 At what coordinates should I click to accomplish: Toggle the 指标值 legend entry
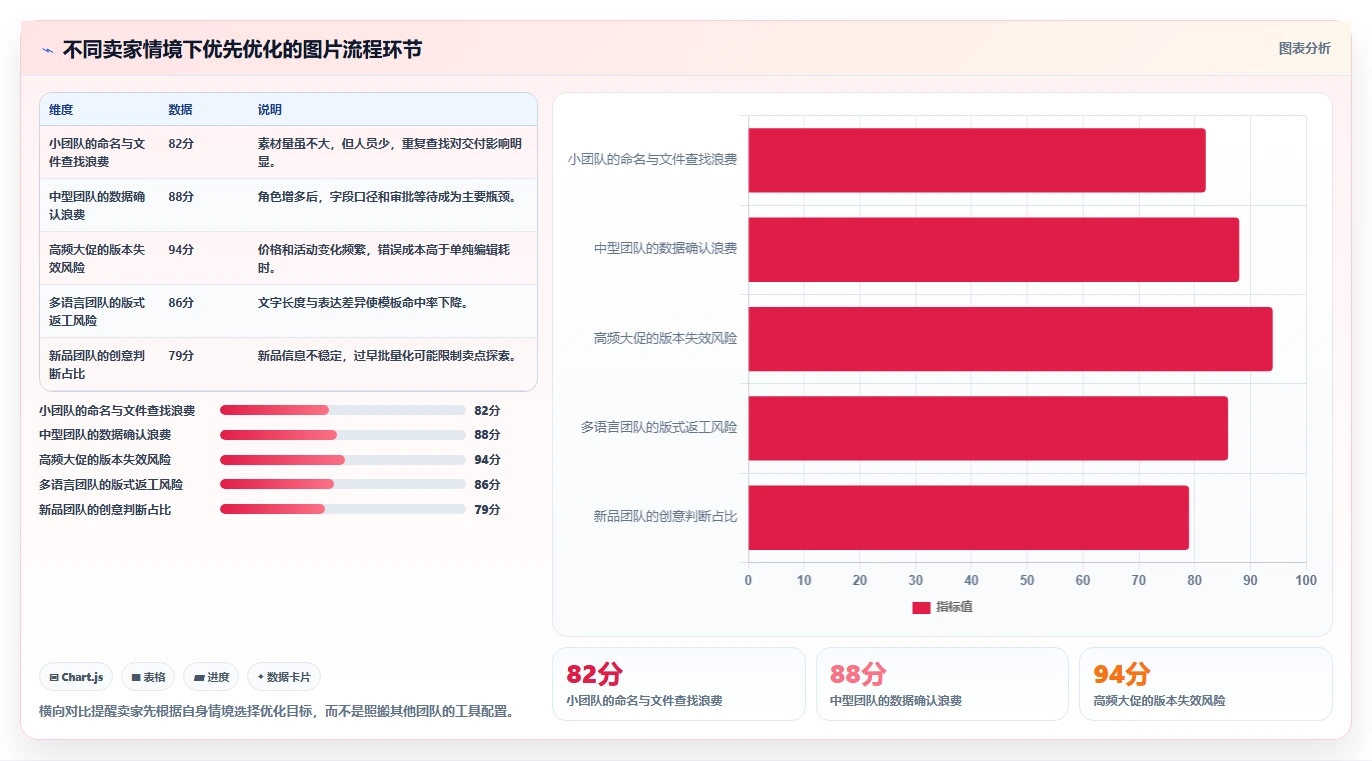942,607
